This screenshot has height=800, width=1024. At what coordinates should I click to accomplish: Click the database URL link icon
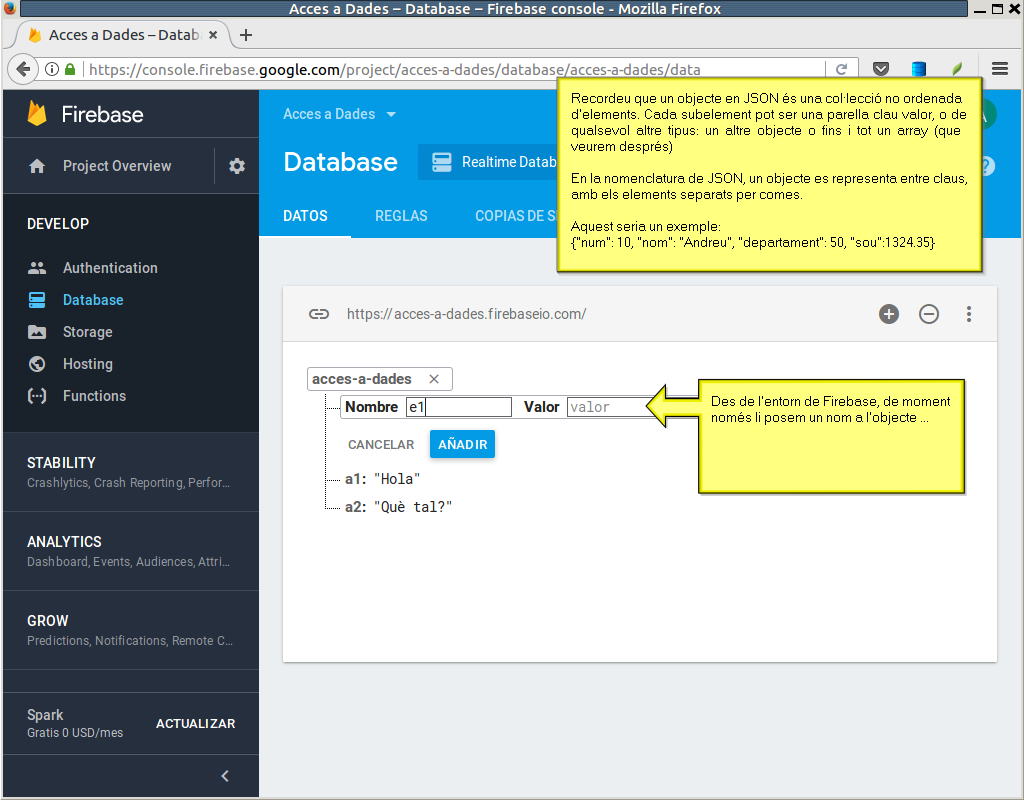(319, 314)
